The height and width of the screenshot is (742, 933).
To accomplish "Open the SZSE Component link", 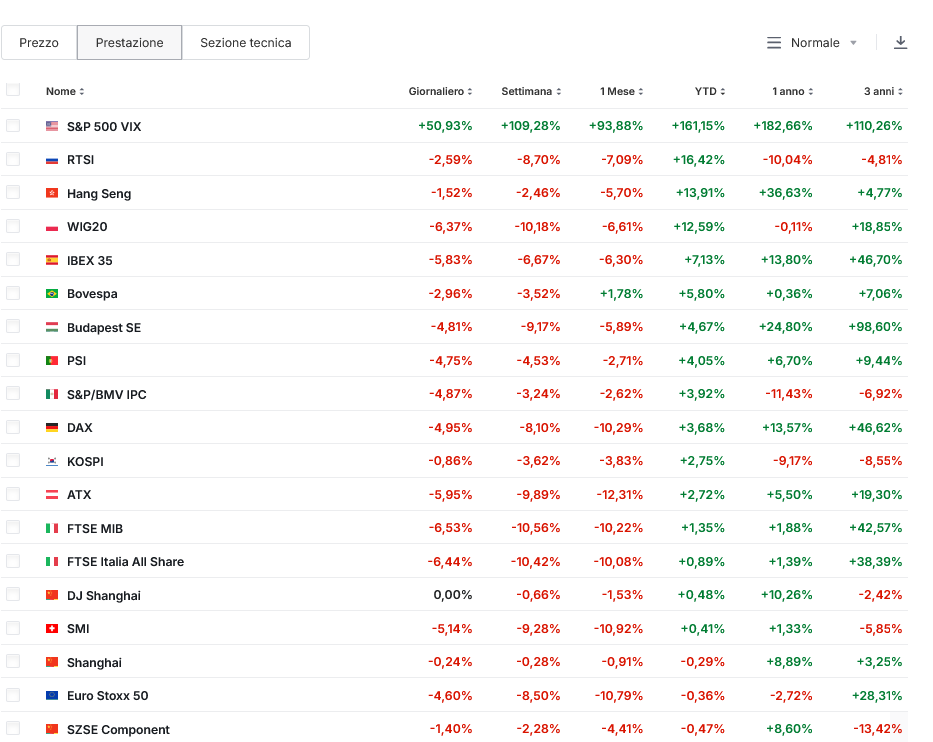I will click(x=118, y=730).
